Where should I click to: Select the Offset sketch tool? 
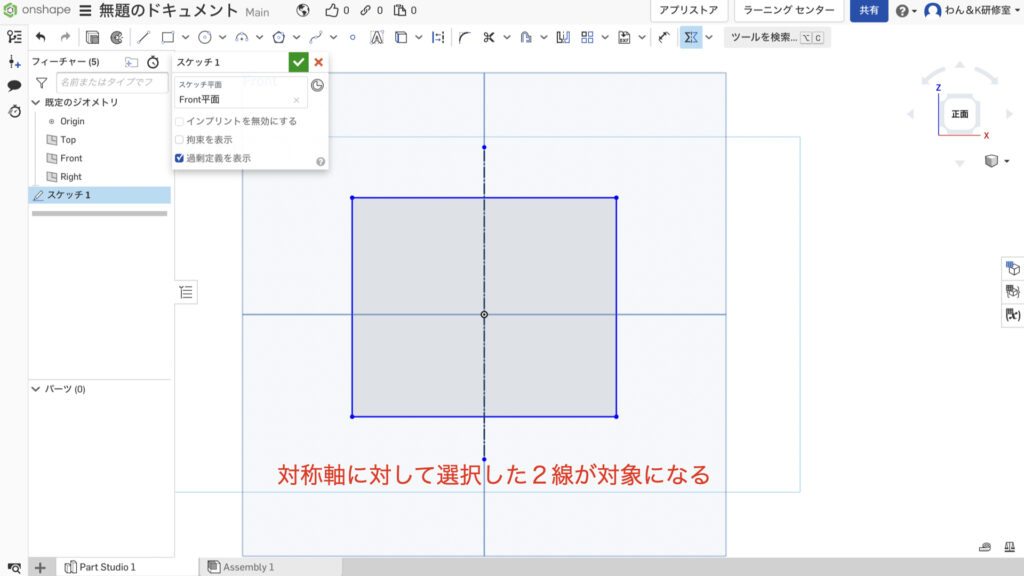526,37
